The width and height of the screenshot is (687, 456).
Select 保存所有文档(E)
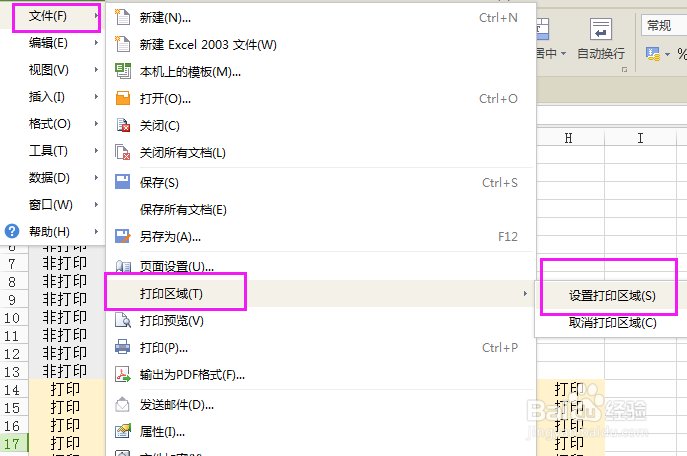click(x=321, y=209)
